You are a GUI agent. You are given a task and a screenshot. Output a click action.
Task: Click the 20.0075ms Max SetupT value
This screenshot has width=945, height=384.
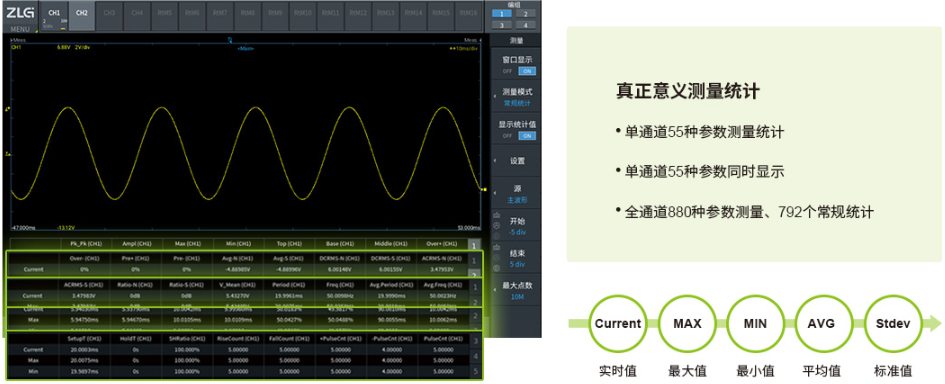coord(85,360)
